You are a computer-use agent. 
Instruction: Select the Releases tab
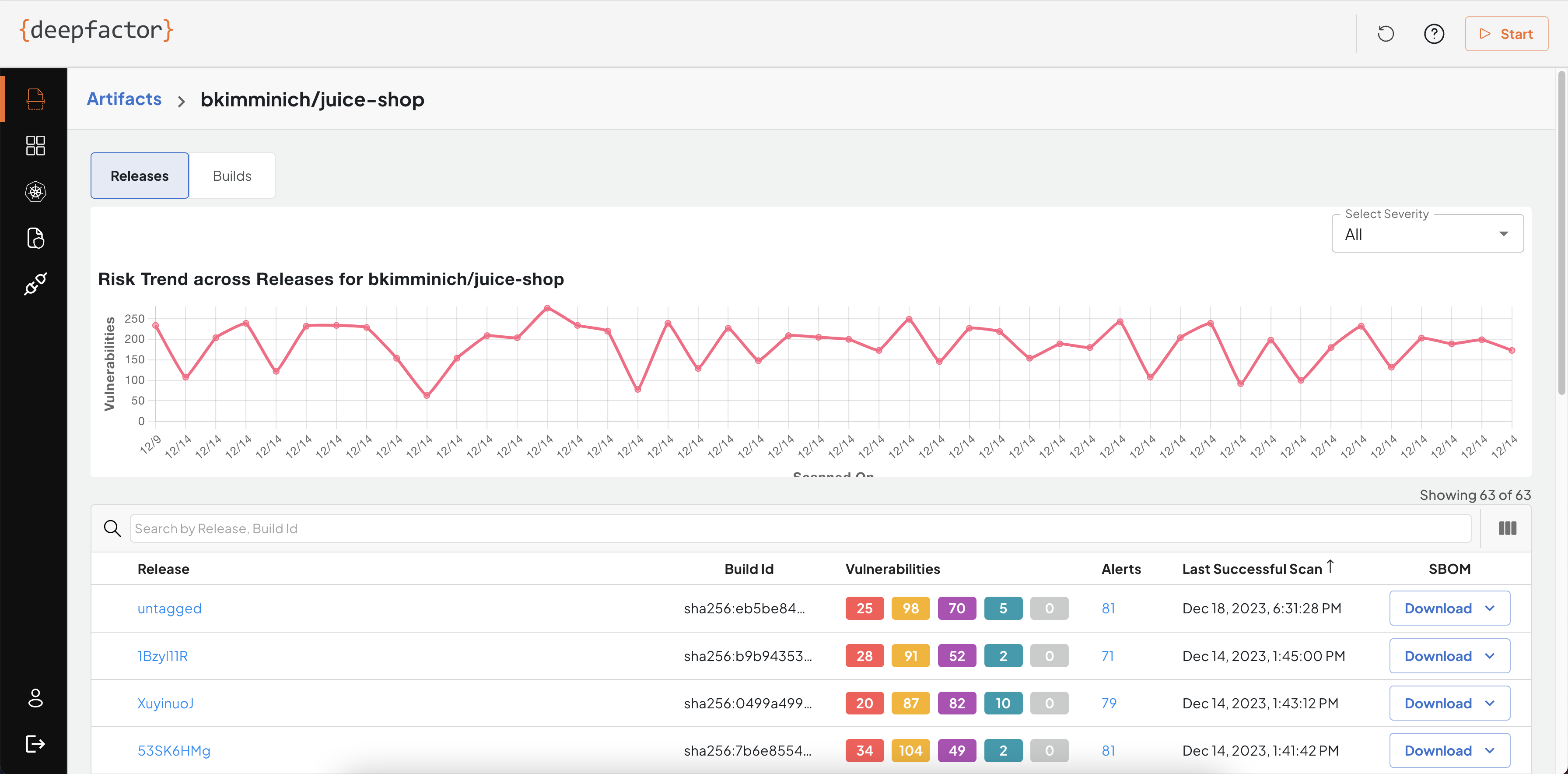[140, 176]
